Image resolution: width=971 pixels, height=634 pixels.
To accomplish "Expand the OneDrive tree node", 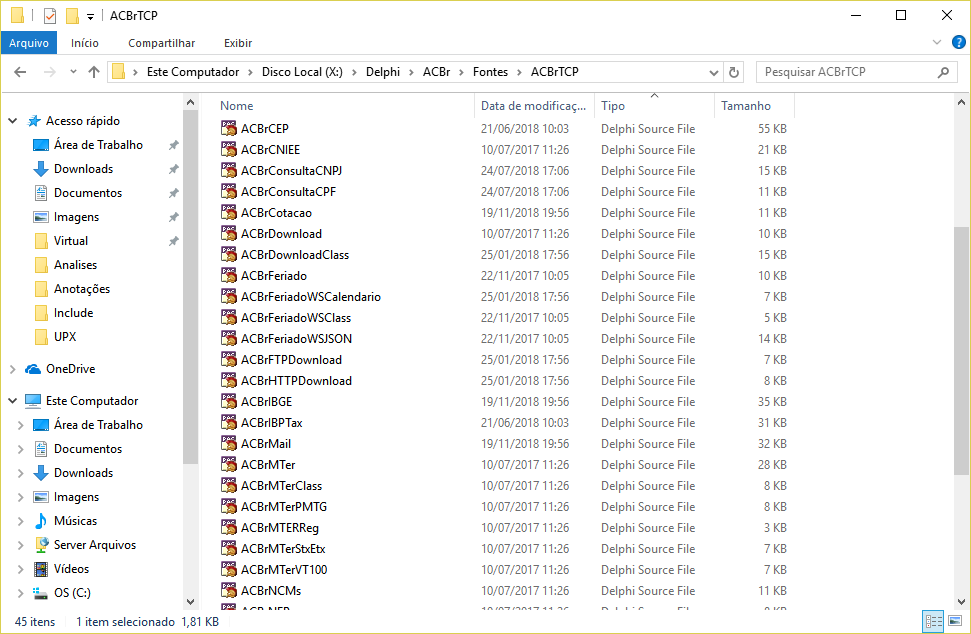I will click(12, 369).
